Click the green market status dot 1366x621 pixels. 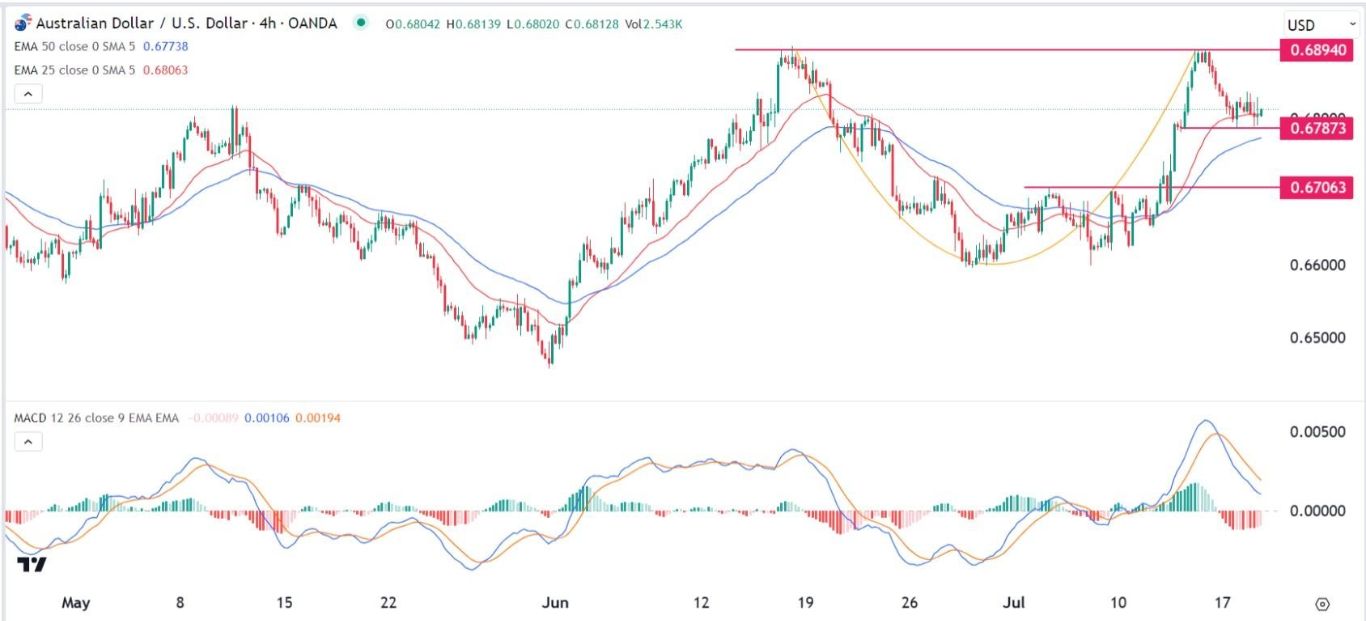pos(360,23)
